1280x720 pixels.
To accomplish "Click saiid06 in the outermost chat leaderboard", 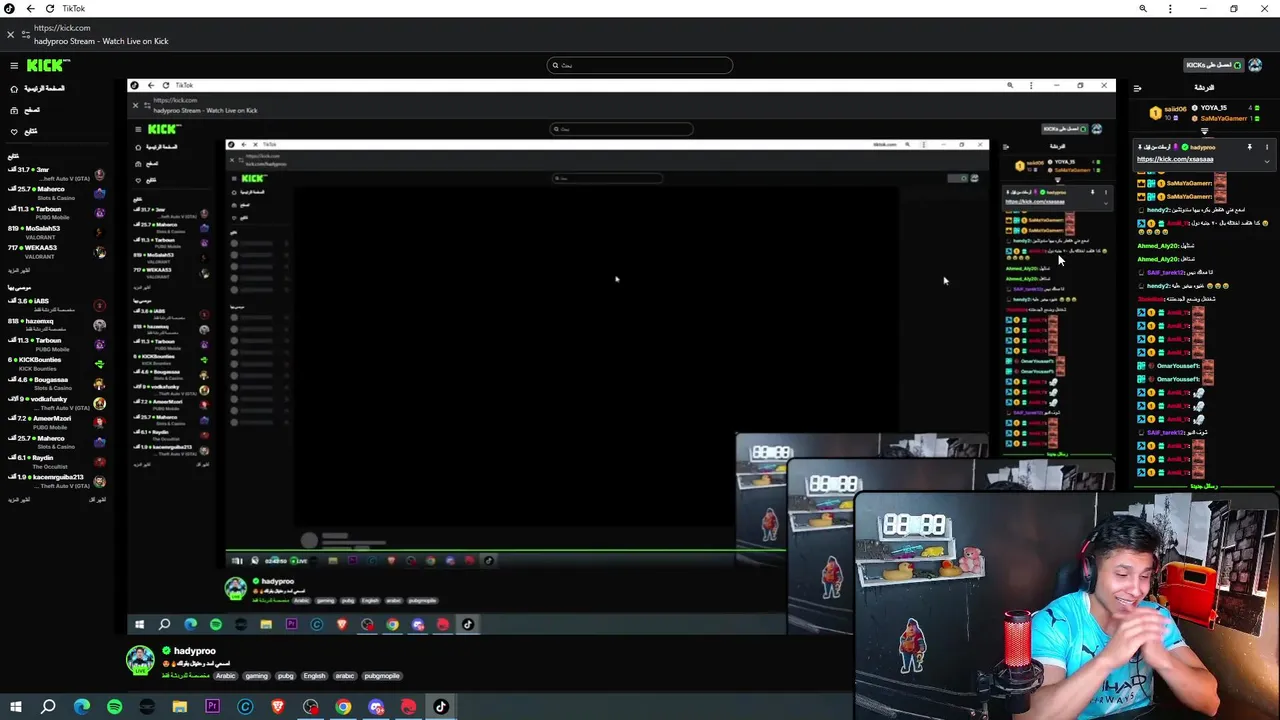I will point(1174,108).
